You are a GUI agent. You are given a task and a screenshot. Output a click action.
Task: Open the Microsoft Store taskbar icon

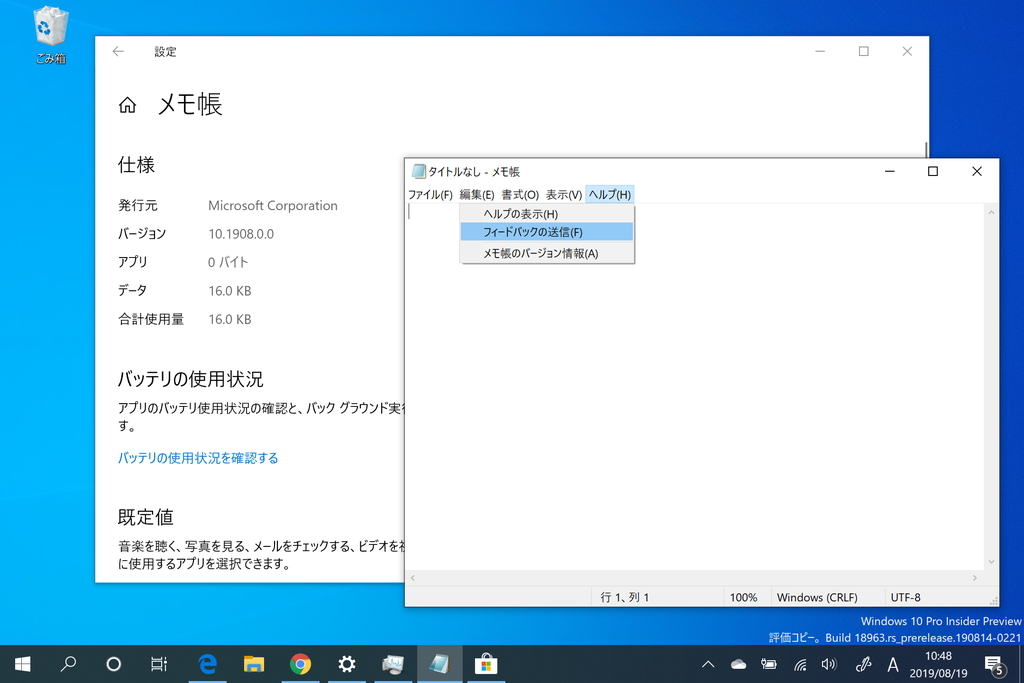487,664
